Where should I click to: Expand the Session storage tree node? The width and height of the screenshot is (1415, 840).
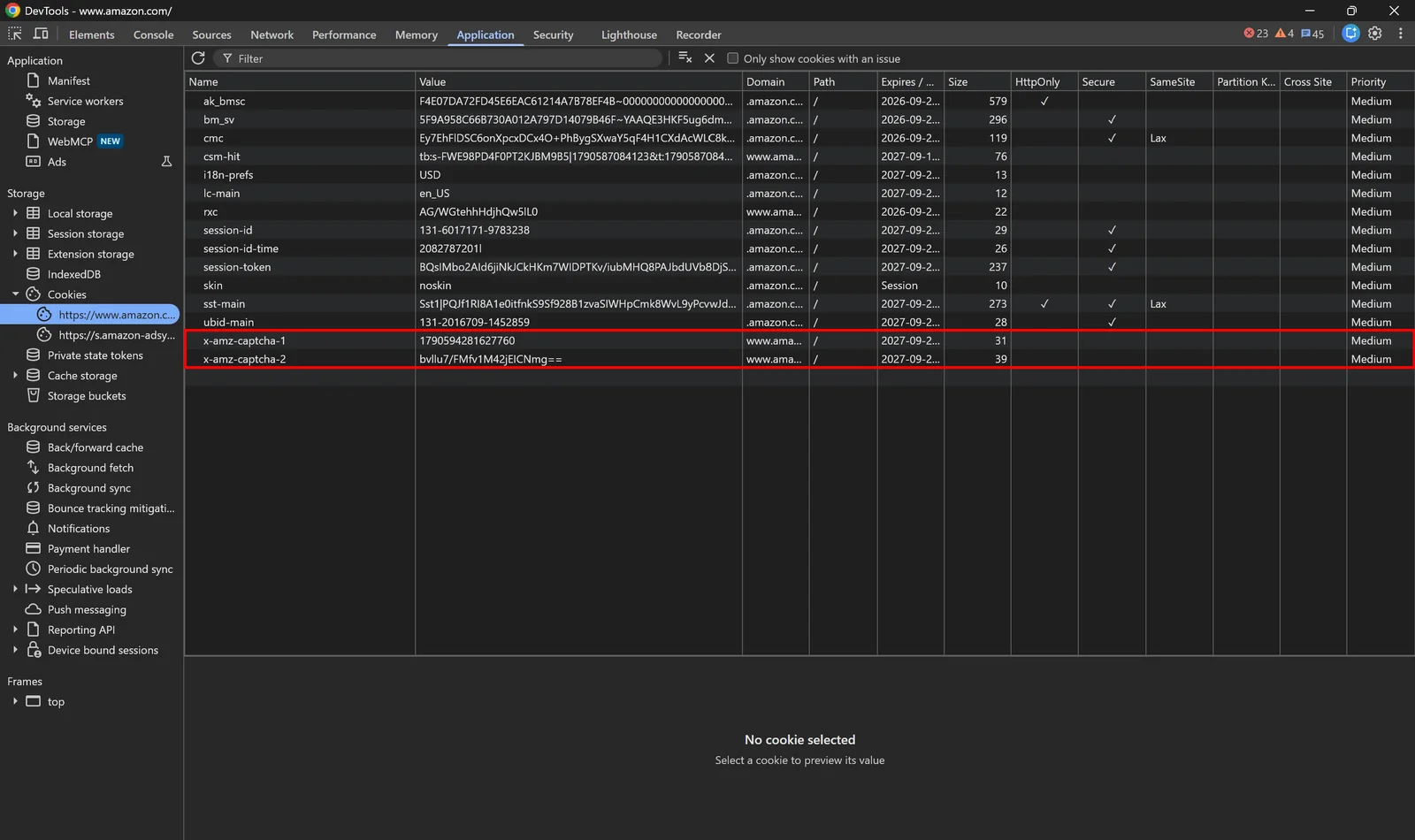coord(15,233)
